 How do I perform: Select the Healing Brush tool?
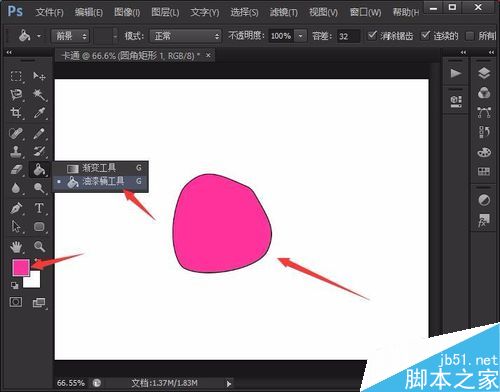click(x=16, y=133)
